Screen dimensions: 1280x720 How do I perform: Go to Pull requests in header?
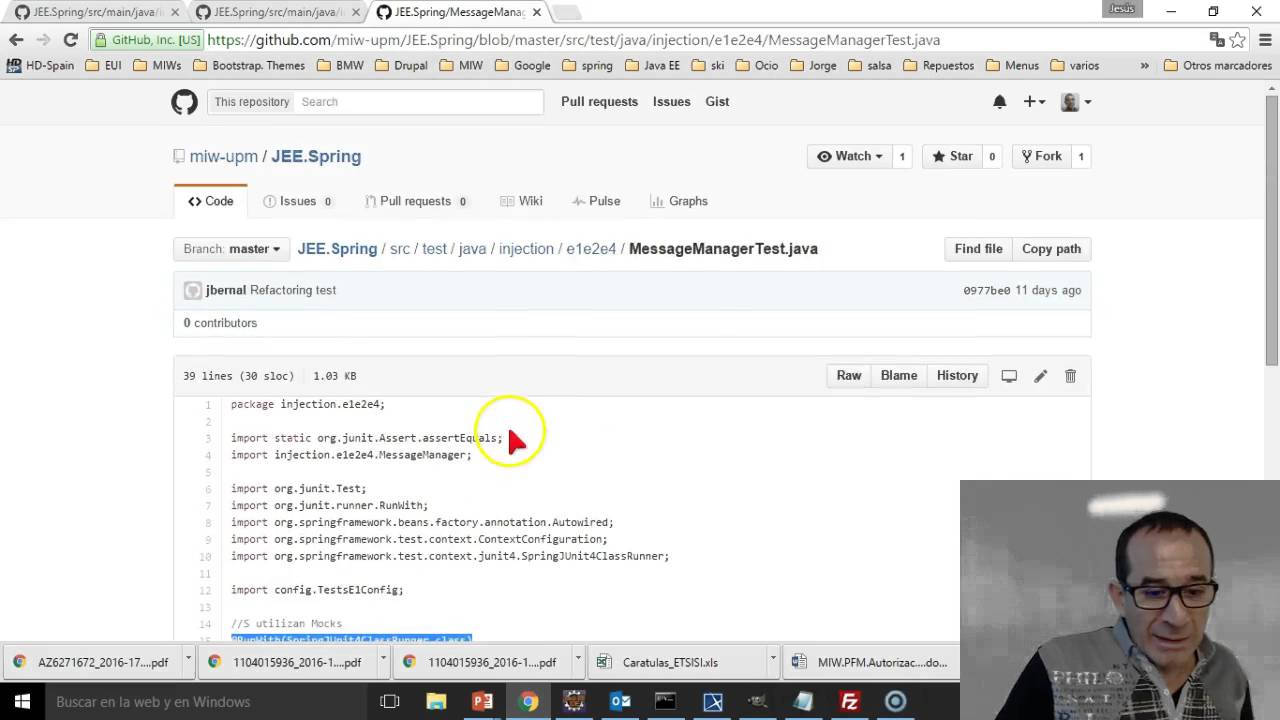point(599,102)
